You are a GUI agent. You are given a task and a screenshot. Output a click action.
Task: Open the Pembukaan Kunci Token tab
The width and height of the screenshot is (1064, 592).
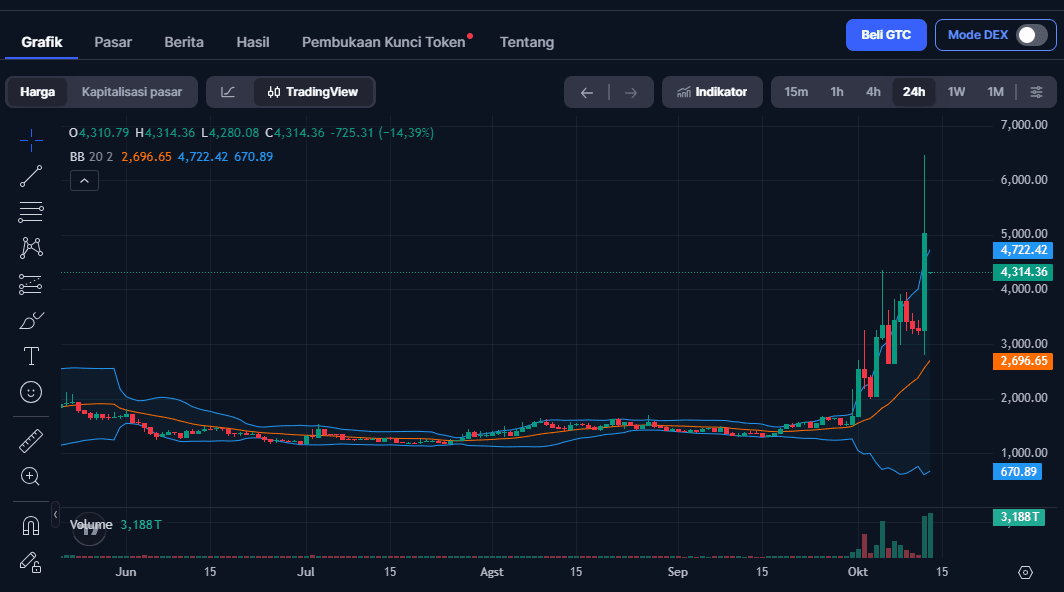384,42
